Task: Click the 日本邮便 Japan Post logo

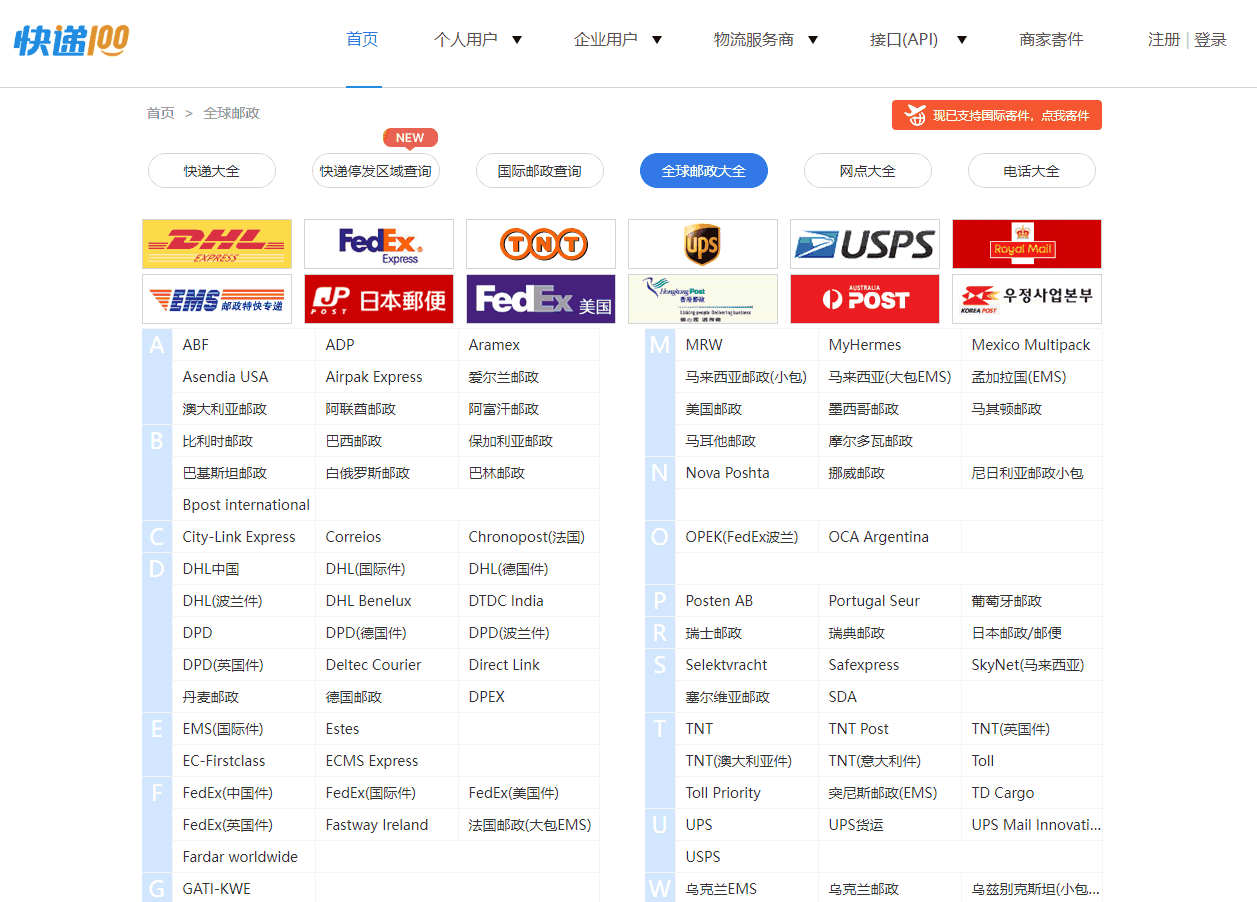Action: point(378,298)
